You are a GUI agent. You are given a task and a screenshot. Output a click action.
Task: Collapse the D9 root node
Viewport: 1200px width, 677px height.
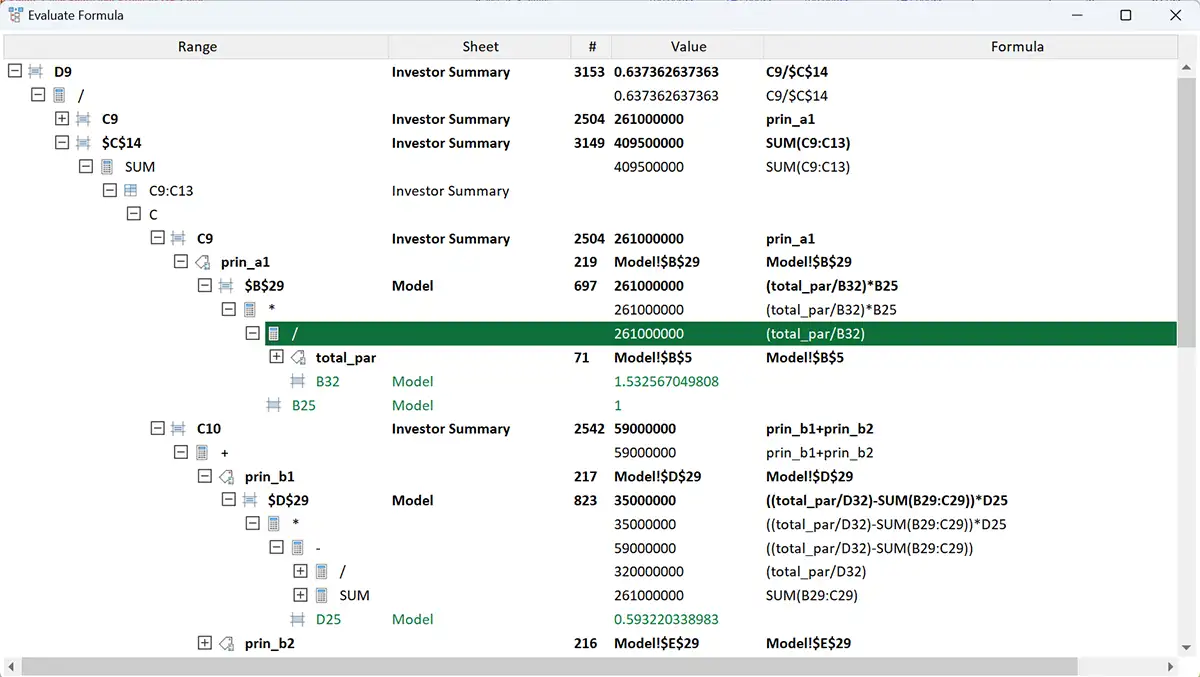tap(14, 71)
